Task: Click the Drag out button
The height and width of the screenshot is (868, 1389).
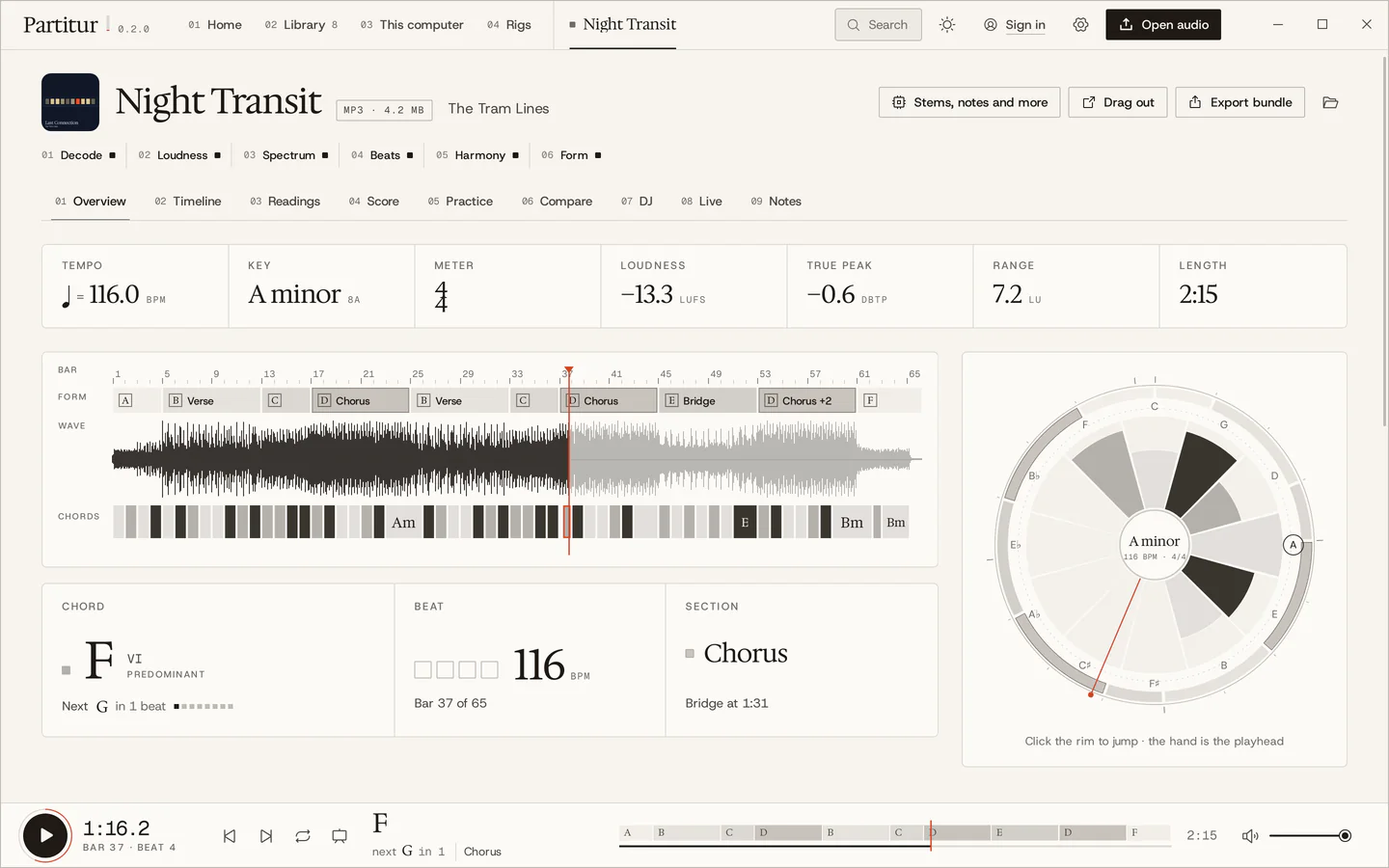Action: [1118, 102]
